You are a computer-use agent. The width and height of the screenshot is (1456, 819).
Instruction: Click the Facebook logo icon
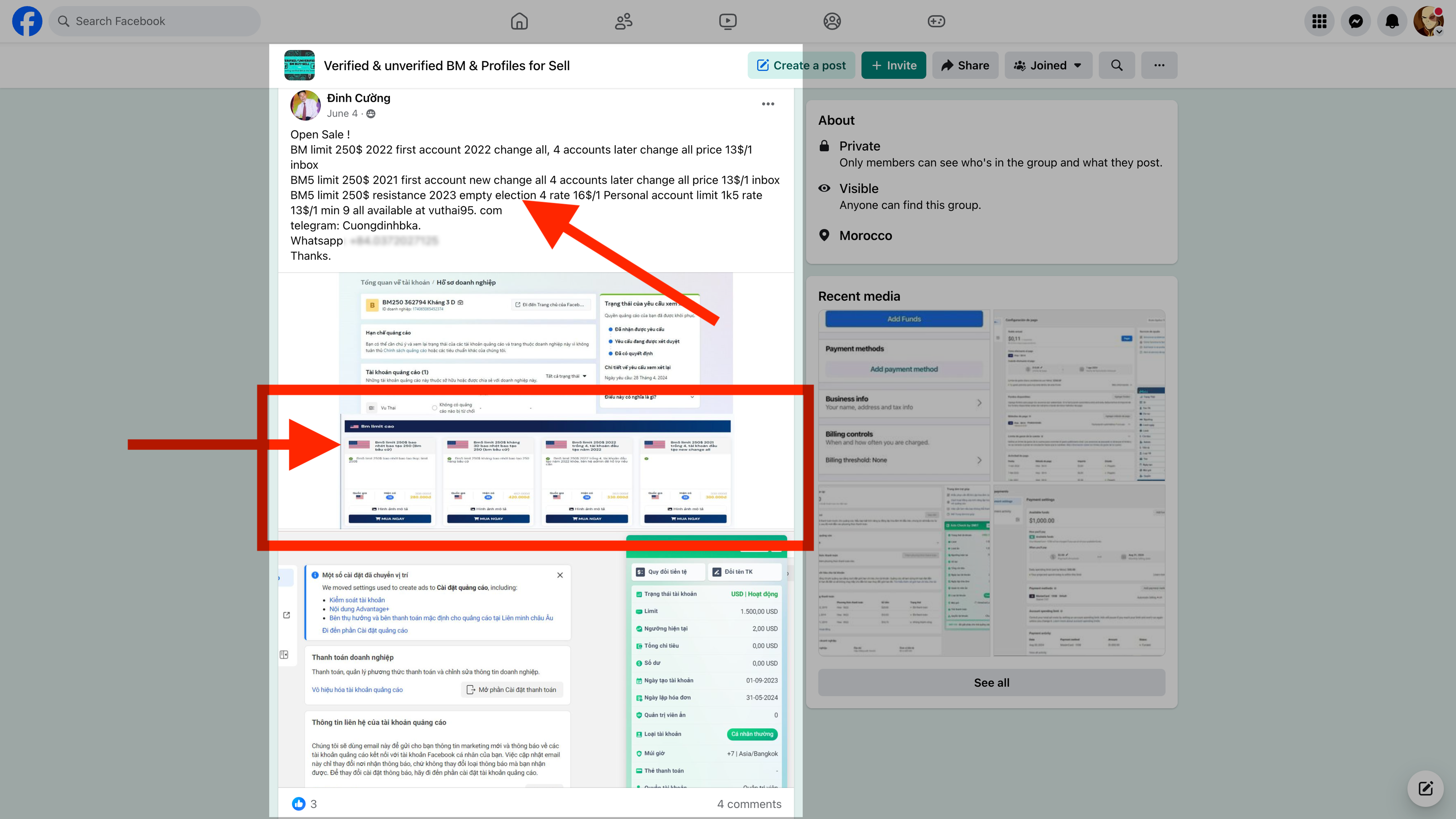27,21
